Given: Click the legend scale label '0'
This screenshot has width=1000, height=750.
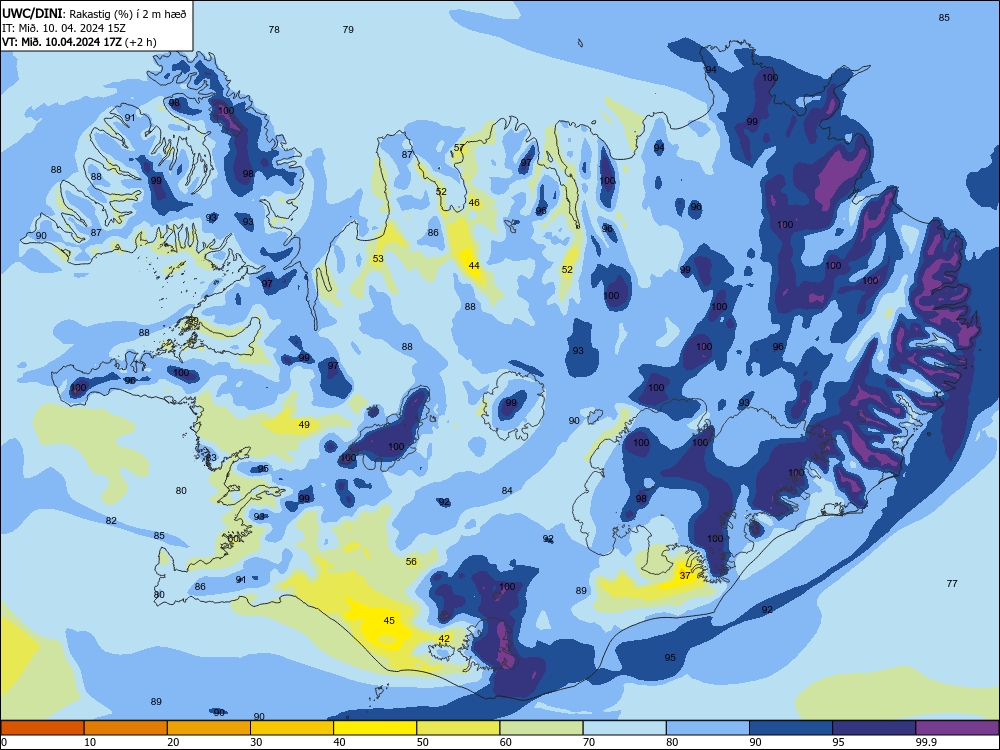Looking at the screenshot, I should (4, 742).
